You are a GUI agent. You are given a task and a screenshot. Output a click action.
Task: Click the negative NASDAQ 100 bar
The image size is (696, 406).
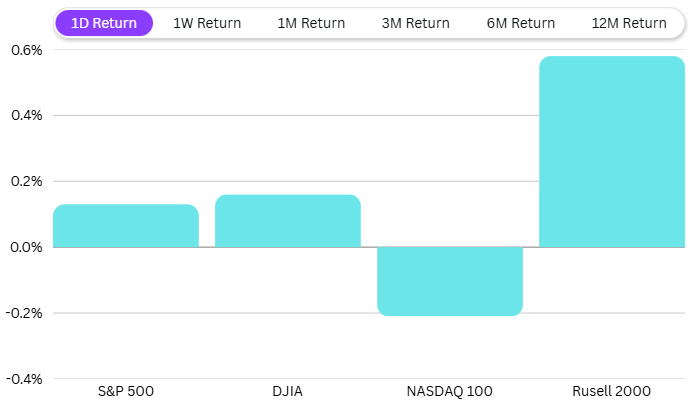[x=450, y=281]
